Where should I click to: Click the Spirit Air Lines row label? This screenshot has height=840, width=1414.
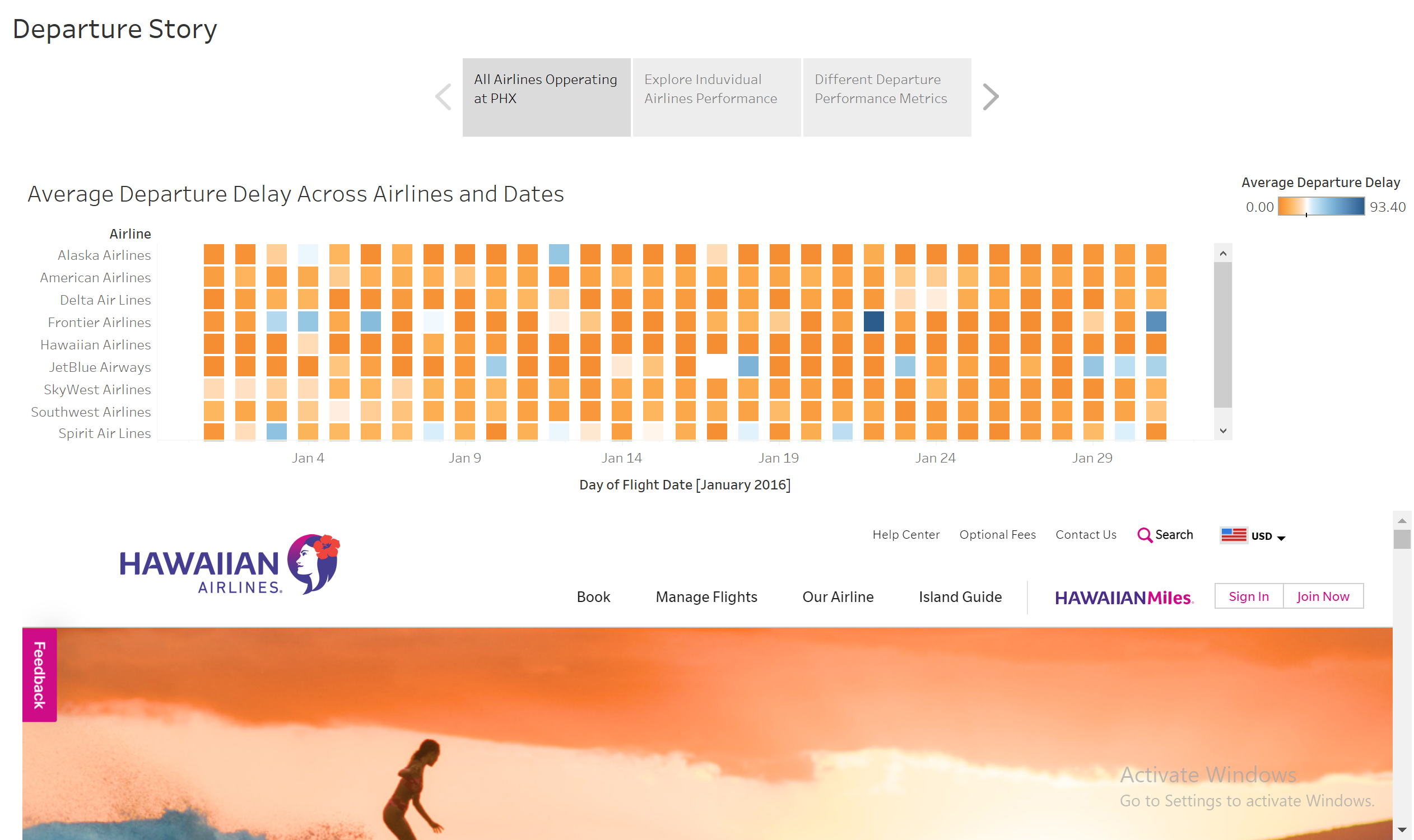click(104, 433)
